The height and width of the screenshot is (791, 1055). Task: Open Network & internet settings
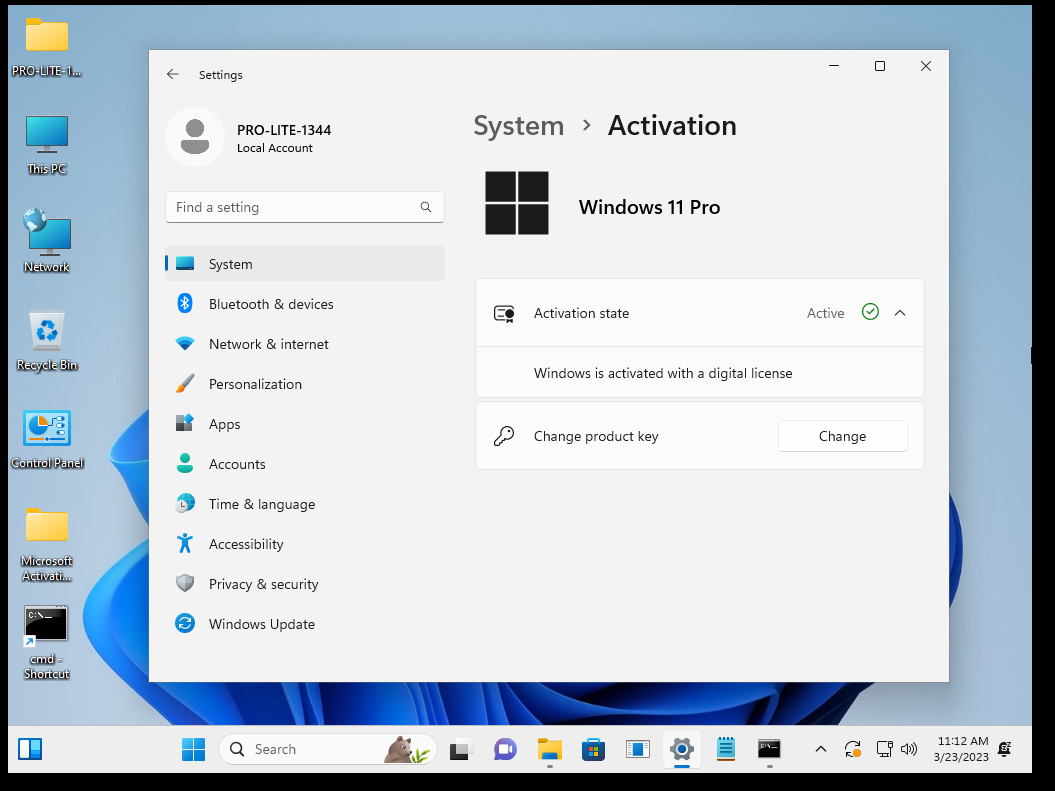[x=305, y=344]
